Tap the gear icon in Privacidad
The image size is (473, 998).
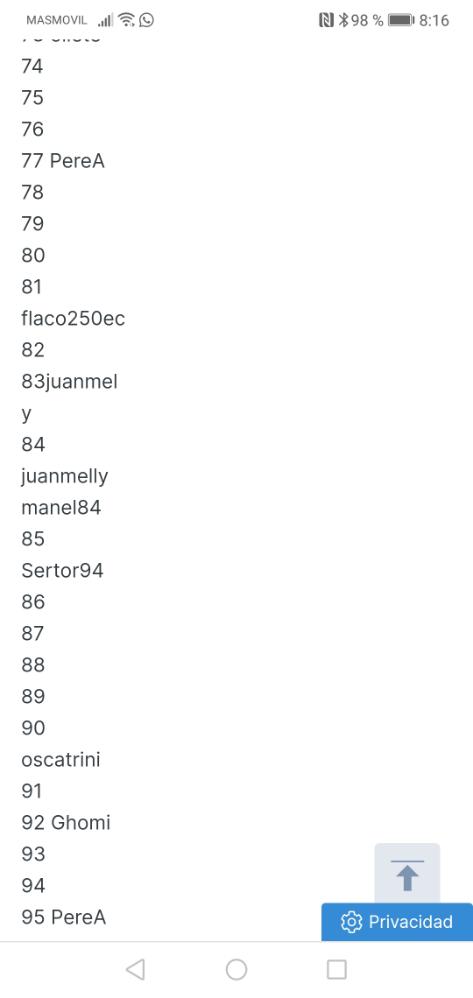tap(351, 922)
